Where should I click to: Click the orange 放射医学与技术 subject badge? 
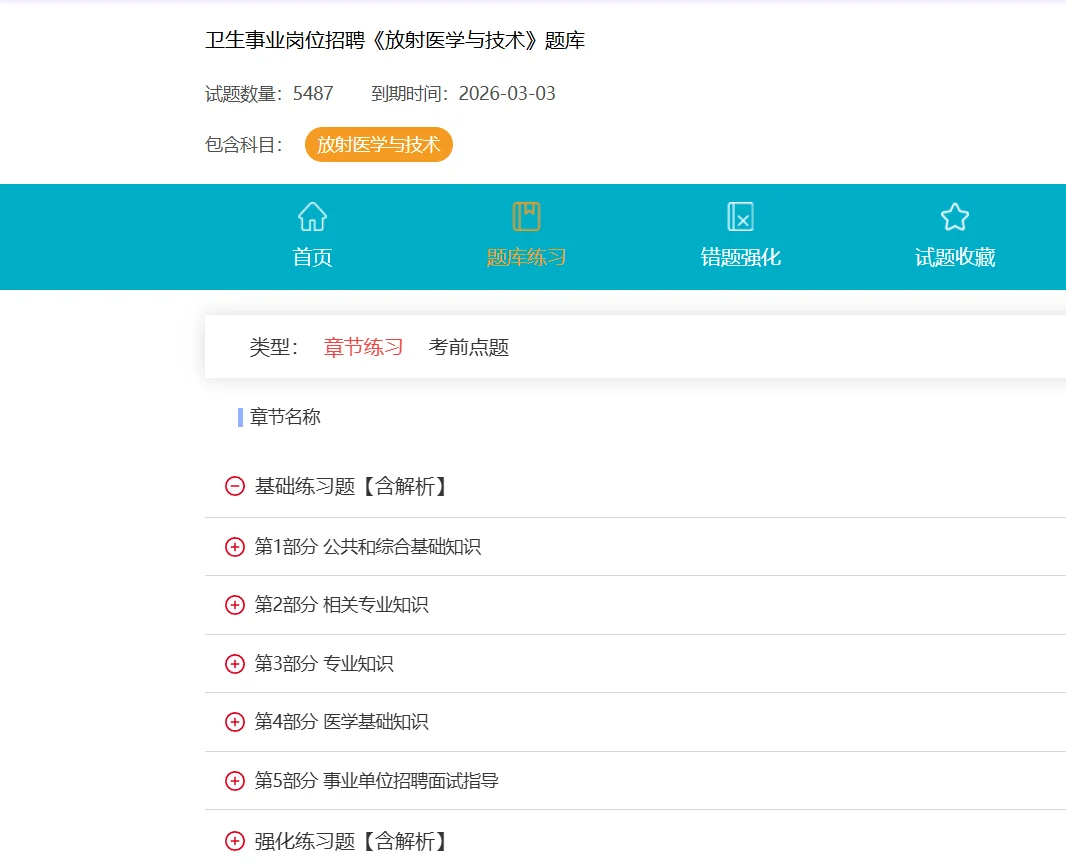tap(378, 144)
